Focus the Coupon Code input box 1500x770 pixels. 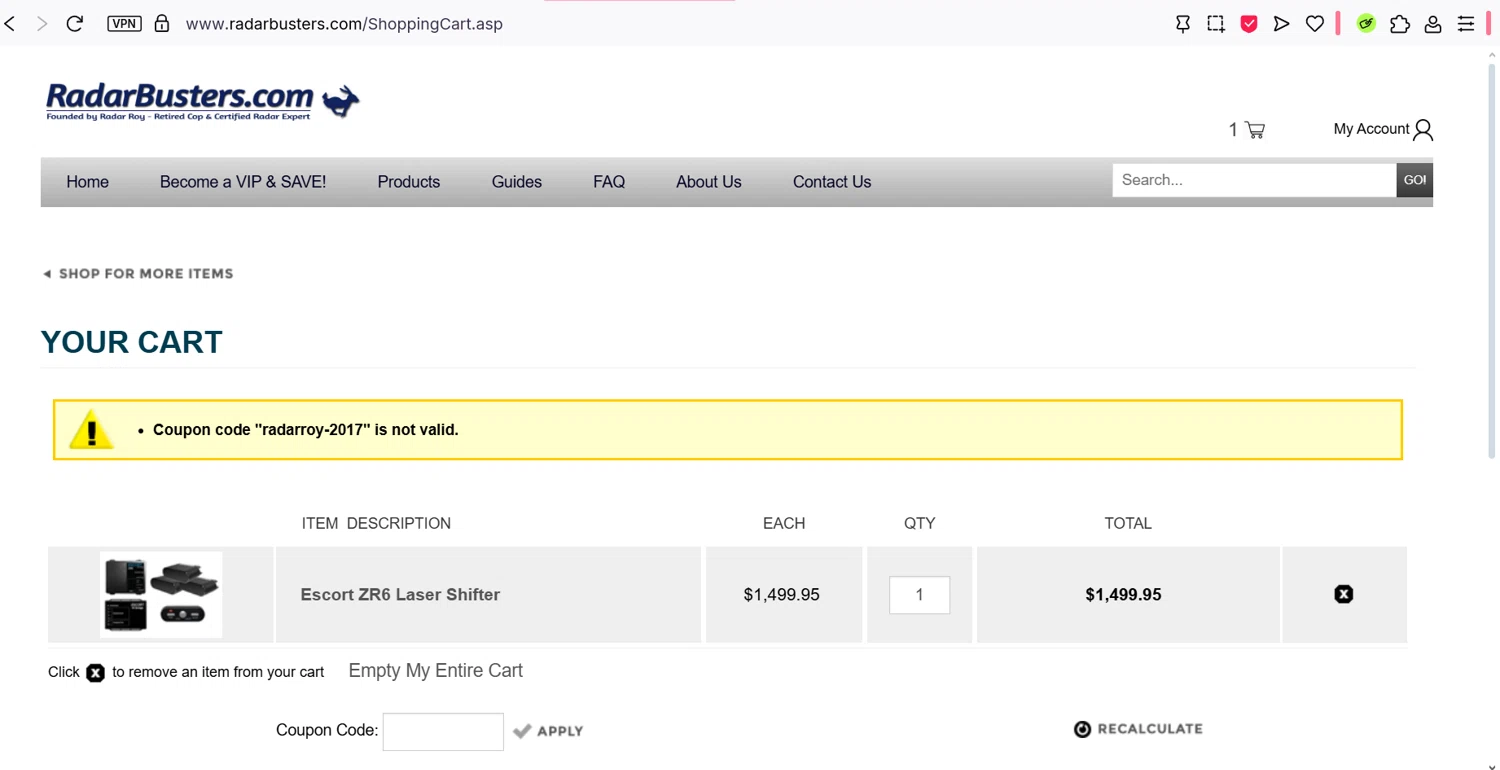coord(443,732)
